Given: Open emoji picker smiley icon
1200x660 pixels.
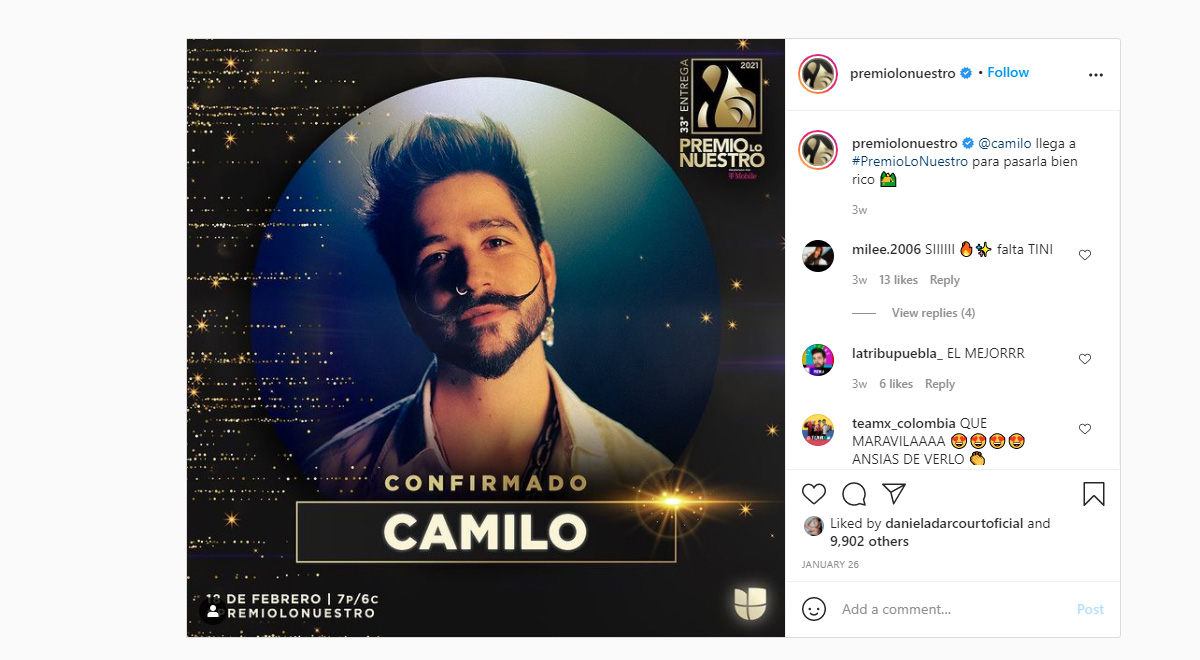Looking at the screenshot, I should 814,609.
